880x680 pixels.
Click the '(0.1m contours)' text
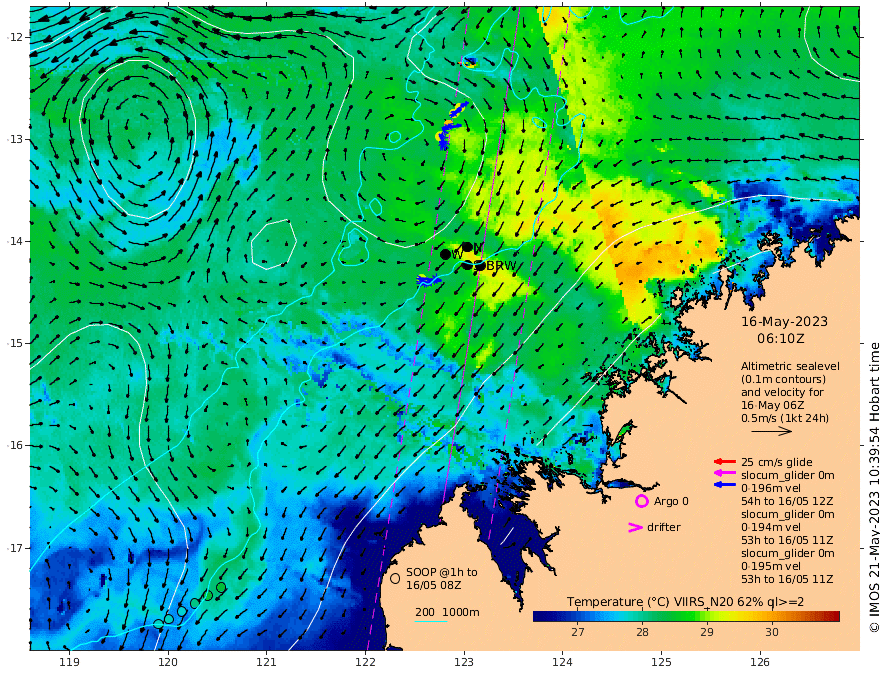click(783, 379)
